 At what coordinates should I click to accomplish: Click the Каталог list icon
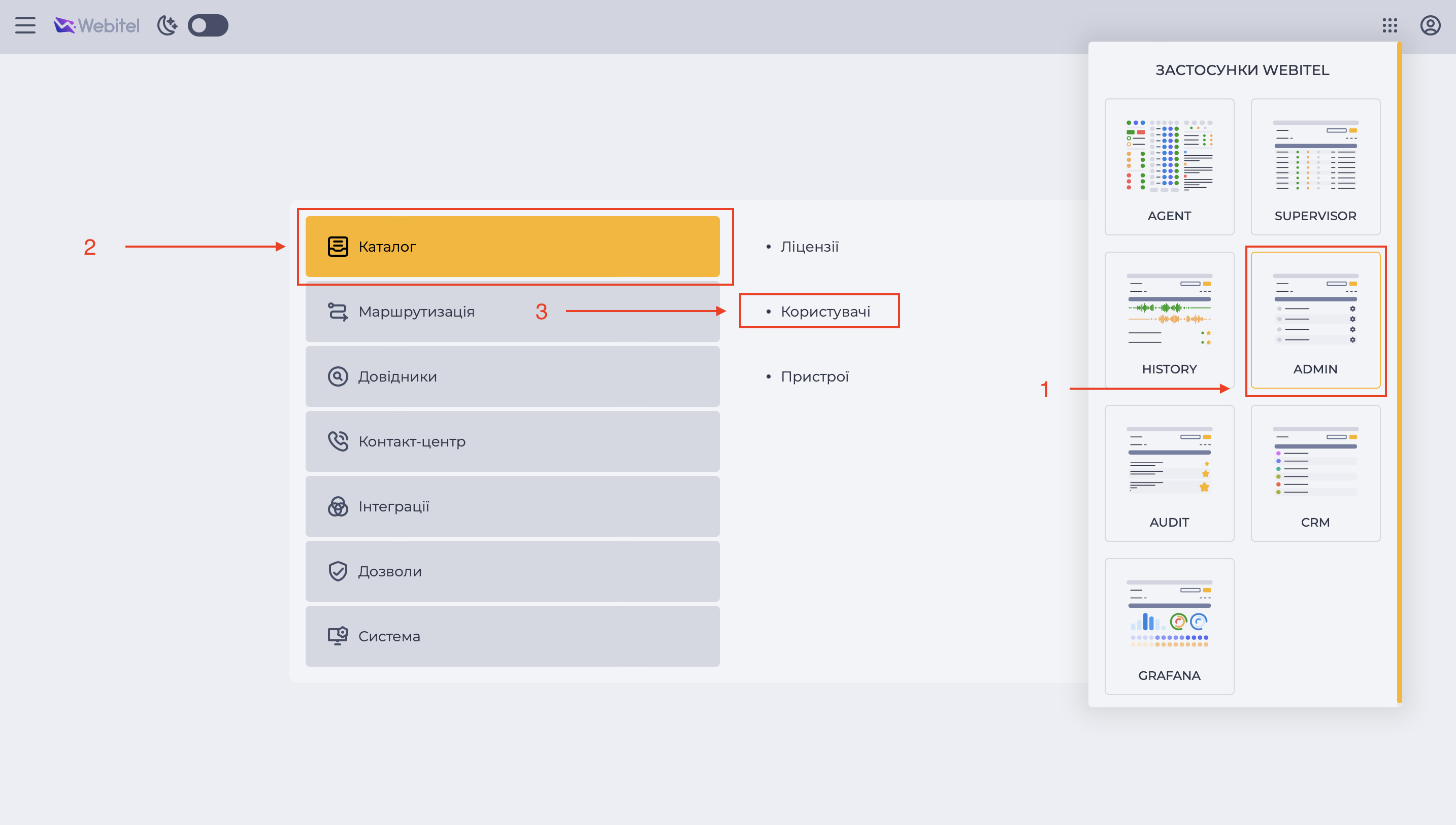pos(338,247)
